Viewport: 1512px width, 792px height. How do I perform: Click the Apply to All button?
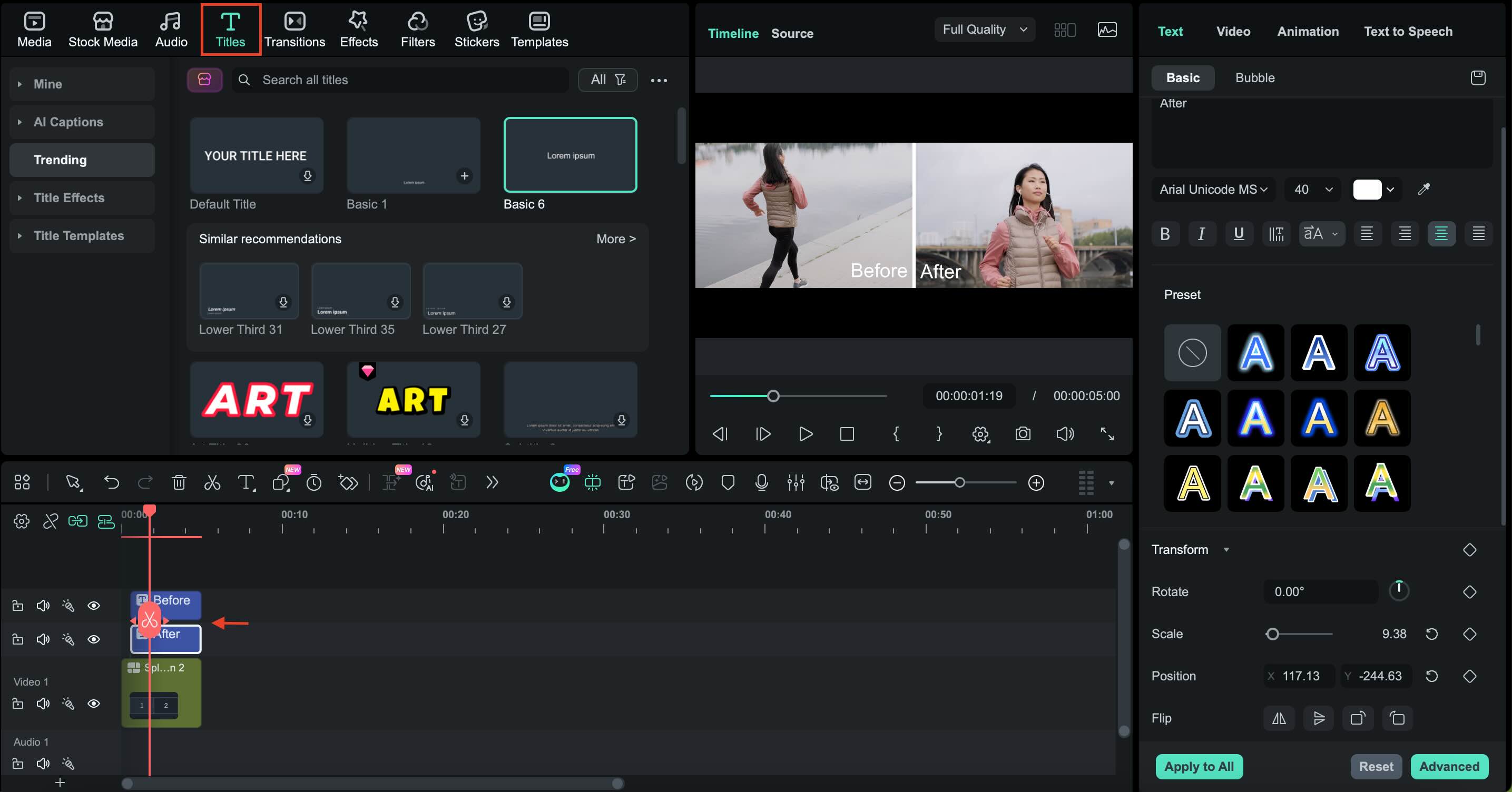(1199, 766)
